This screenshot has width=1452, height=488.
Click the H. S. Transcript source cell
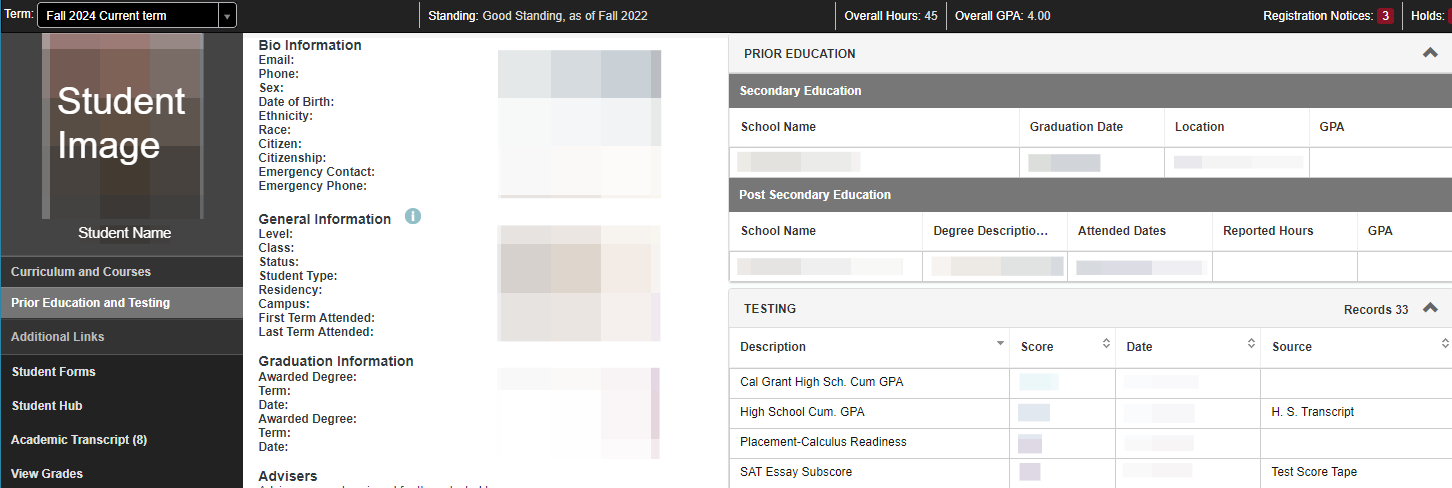[x=1313, y=412]
